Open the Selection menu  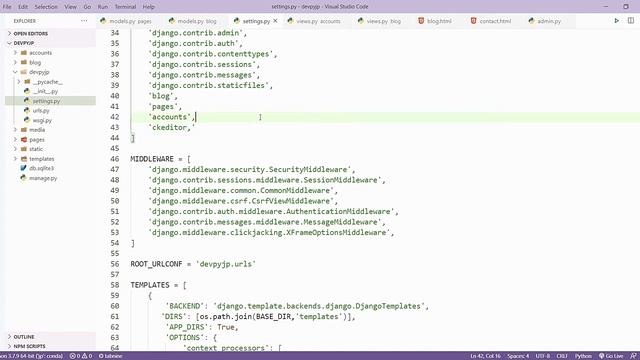[x=46, y=7]
